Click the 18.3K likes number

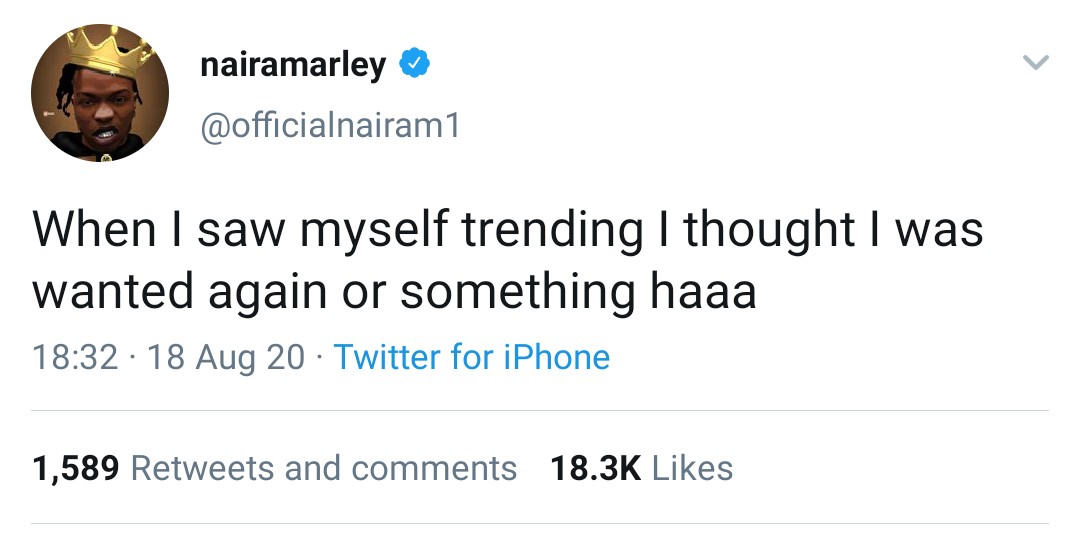(x=595, y=467)
